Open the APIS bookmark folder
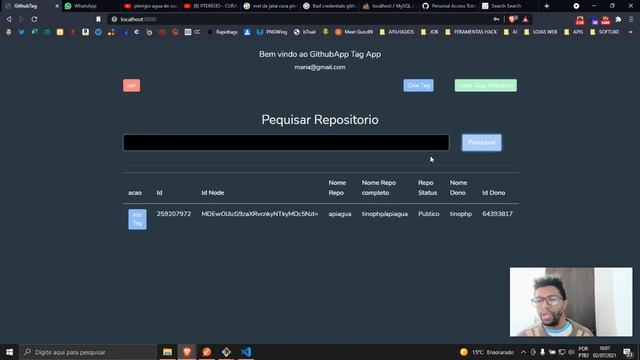This screenshot has width=640, height=360. pos(573,32)
